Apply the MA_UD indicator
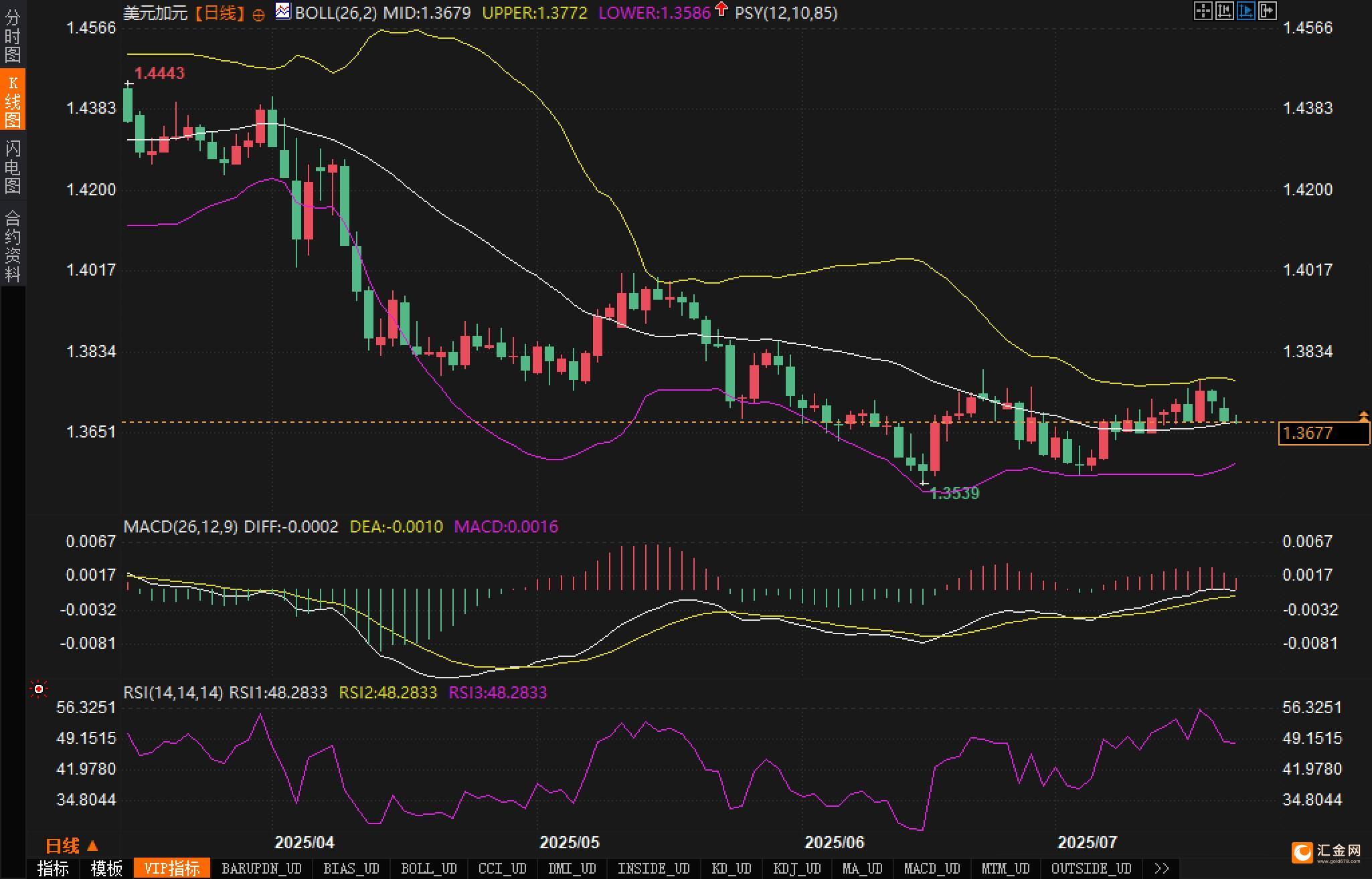 (862, 868)
